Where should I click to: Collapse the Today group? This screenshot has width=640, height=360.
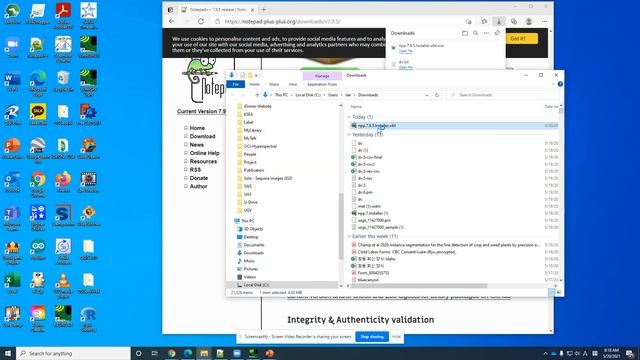point(349,117)
